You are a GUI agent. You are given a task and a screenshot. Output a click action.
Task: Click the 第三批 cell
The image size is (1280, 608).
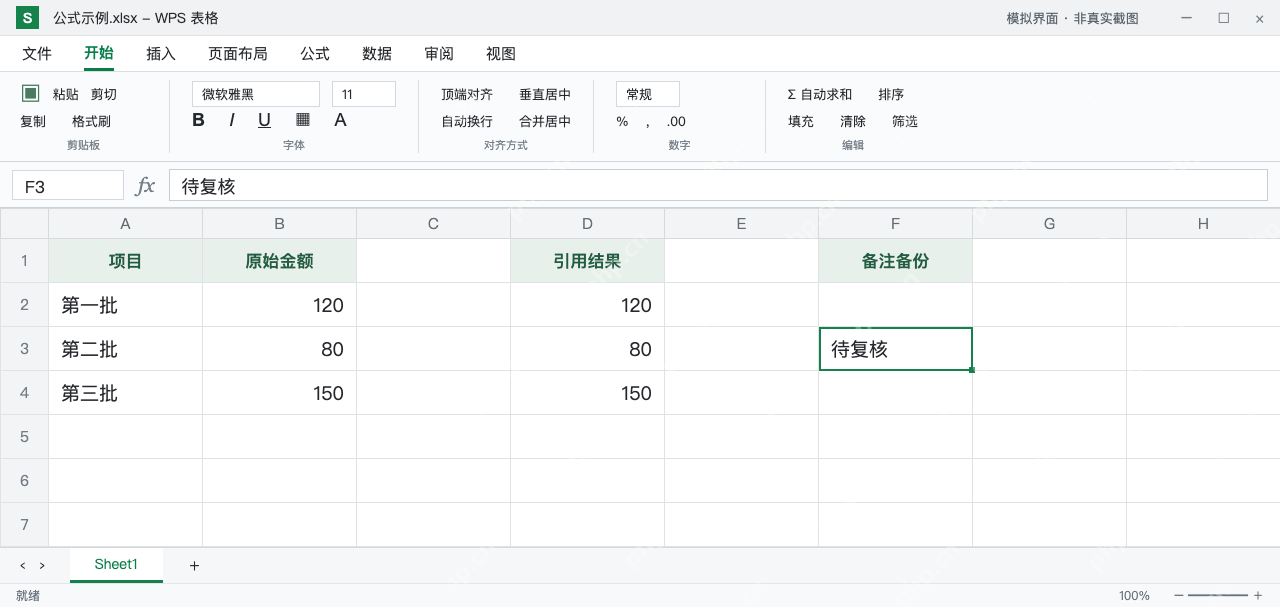tap(126, 393)
